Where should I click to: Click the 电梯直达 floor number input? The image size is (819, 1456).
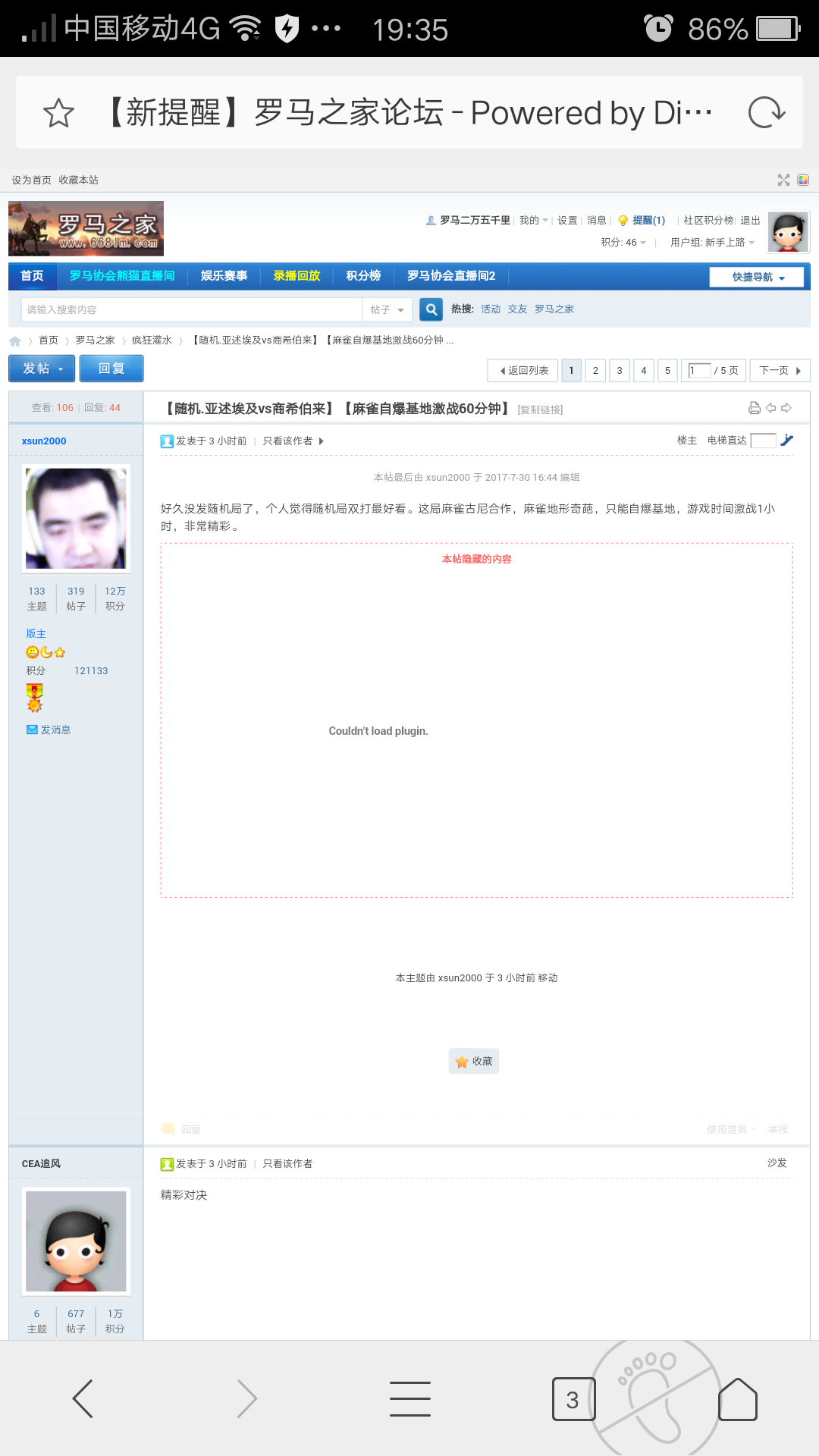(763, 441)
